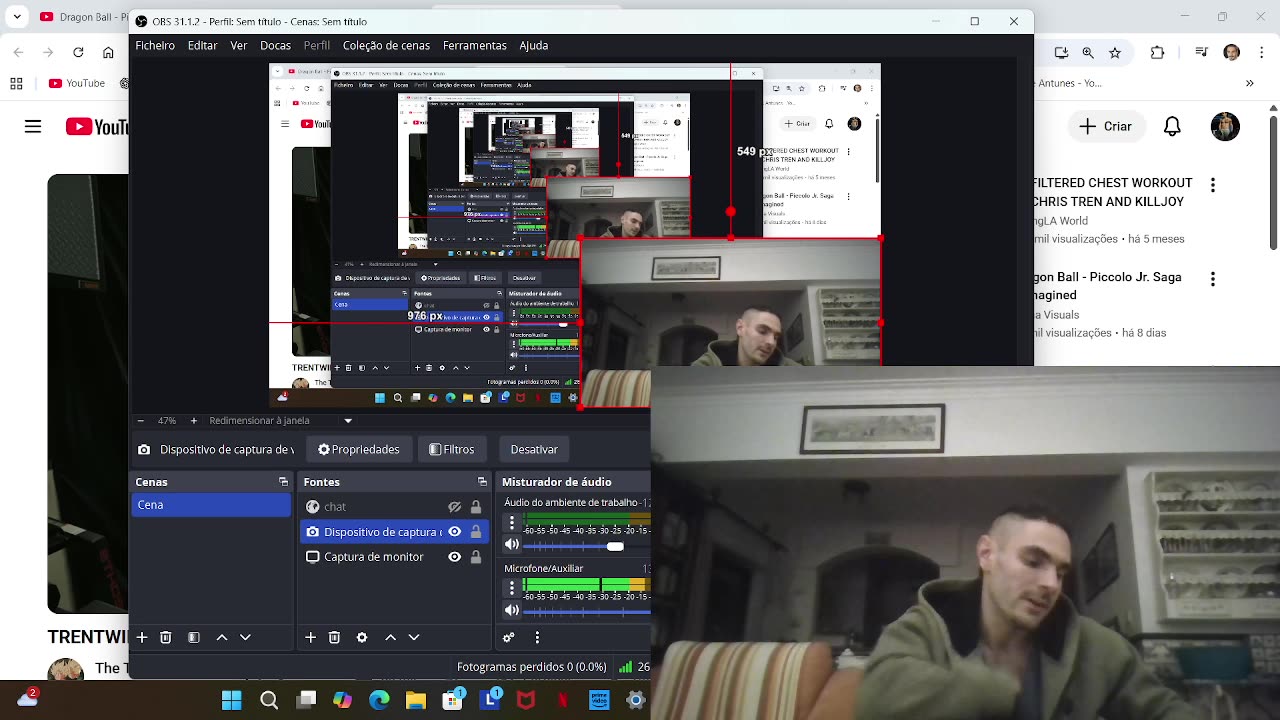The width and height of the screenshot is (1280, 720).
Task: Open File Explorer from taskbar
Action: click(416, 700)
